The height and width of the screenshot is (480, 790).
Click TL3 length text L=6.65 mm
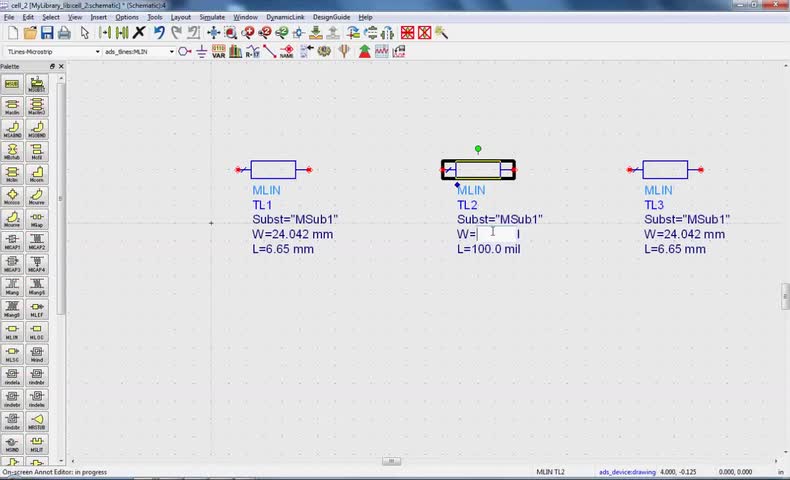tap(675, 249)
